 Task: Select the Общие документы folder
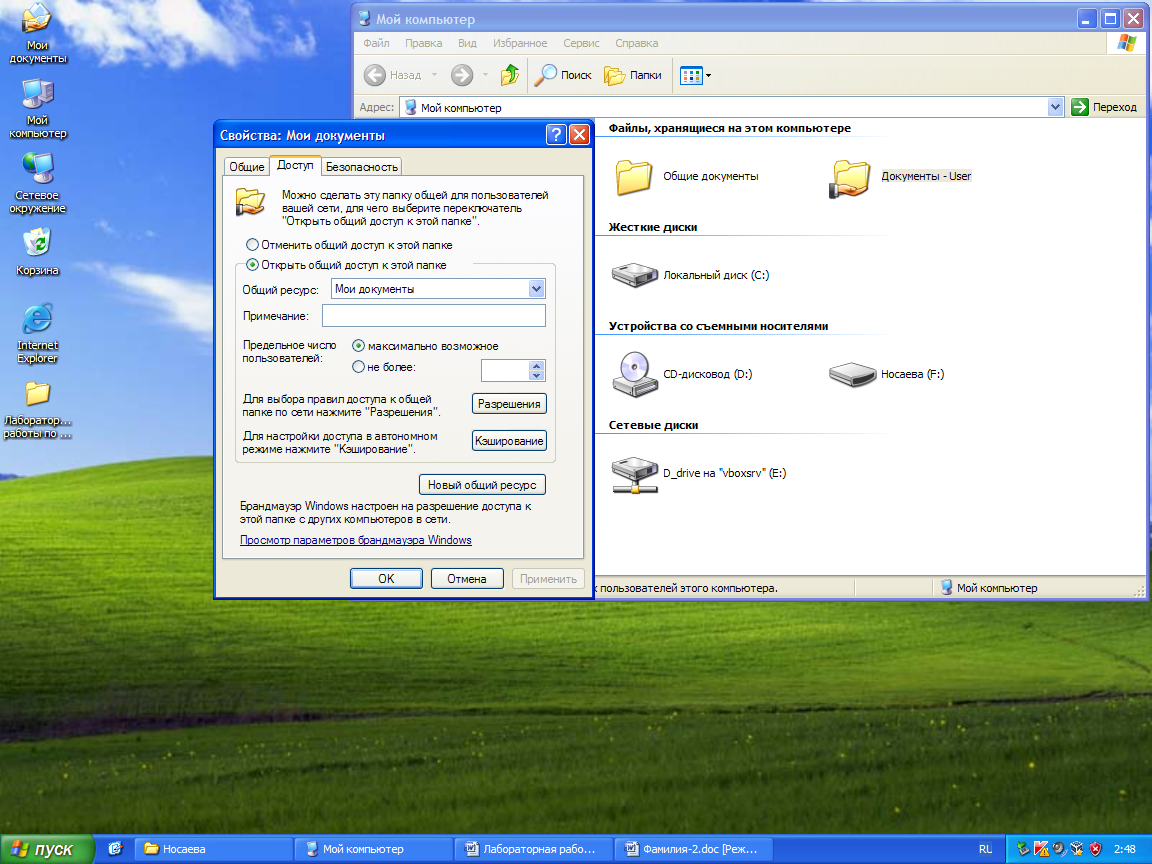687,176
